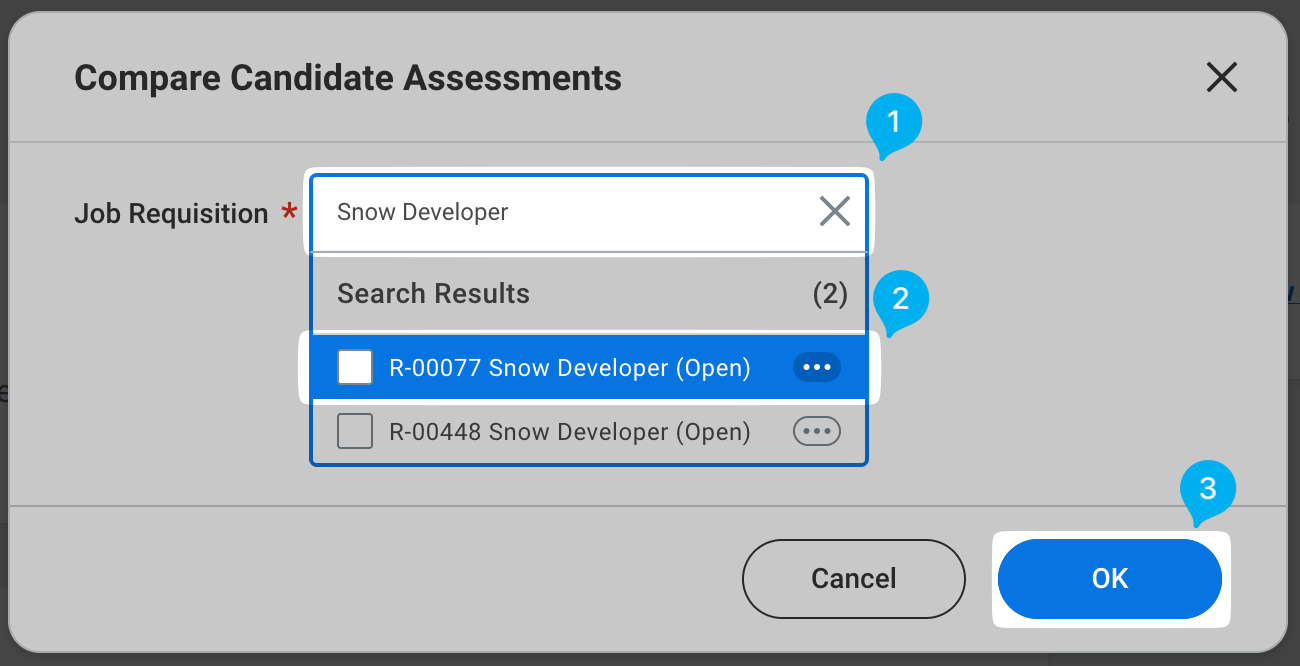Confirm the selection with OK
This screenshot has width=1300, height=666.
[x=1110, y=578]
